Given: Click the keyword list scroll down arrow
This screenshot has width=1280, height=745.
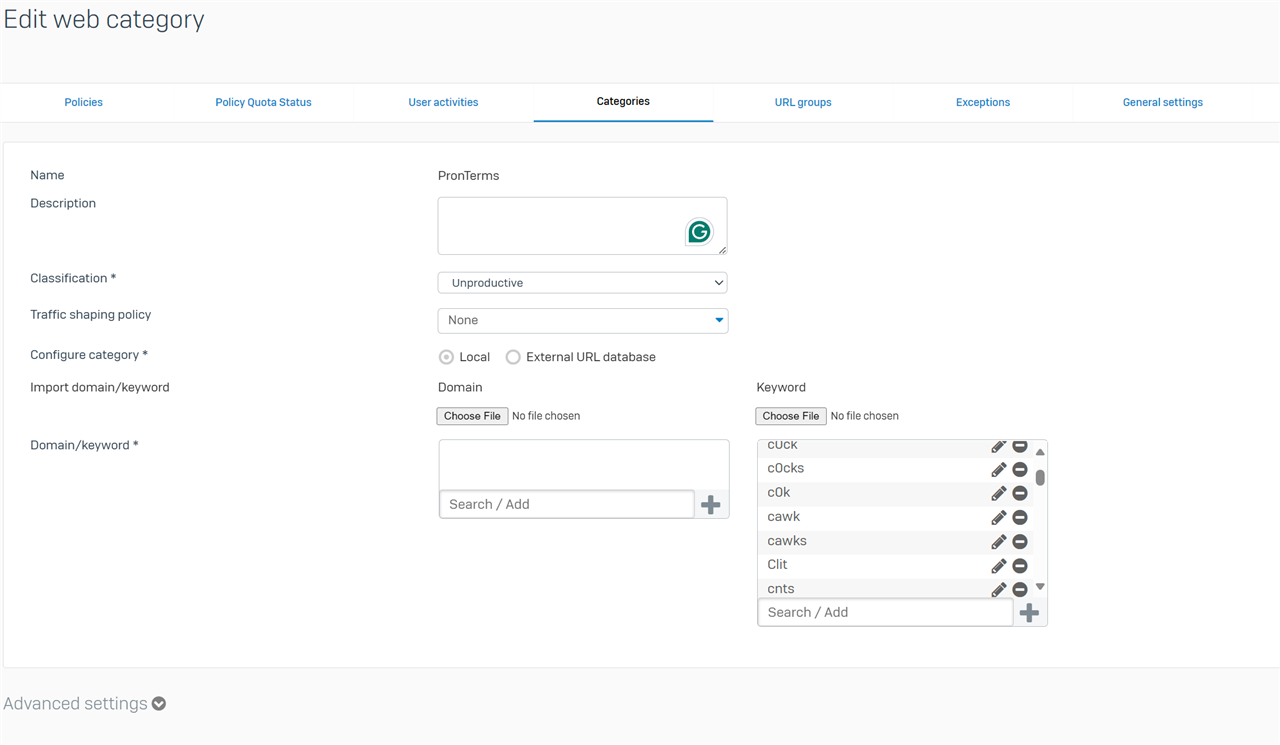Looking at the screenshot, I should 1040,587.
